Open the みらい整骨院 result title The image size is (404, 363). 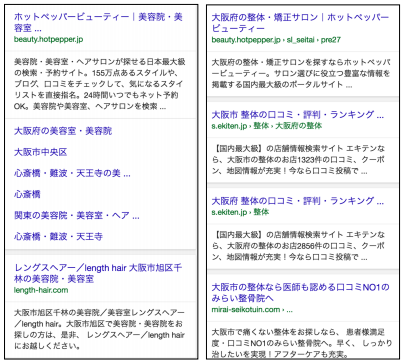[300, 292]
